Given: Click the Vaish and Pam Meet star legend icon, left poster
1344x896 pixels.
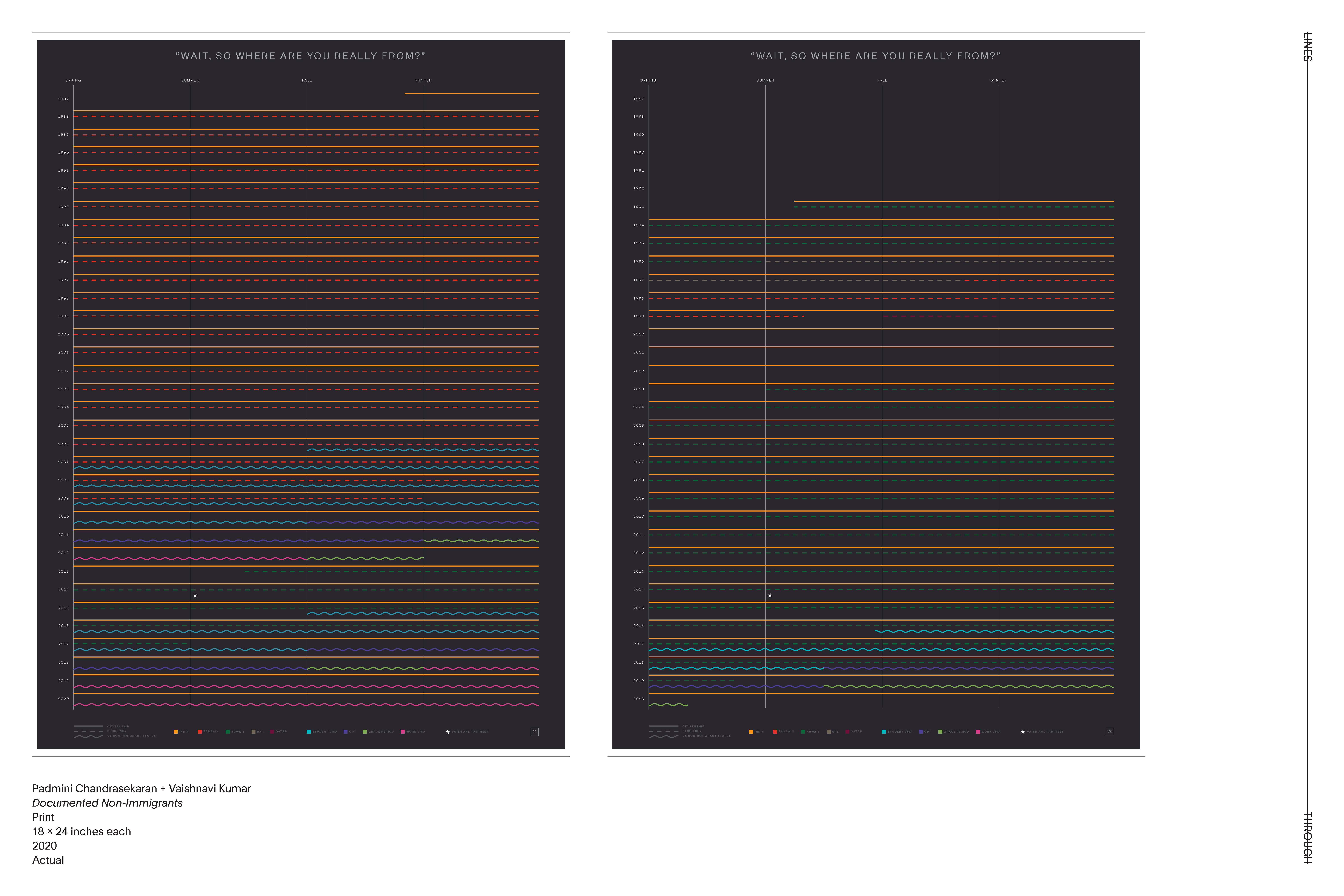Looking at the screenshot, I should 447,732.
